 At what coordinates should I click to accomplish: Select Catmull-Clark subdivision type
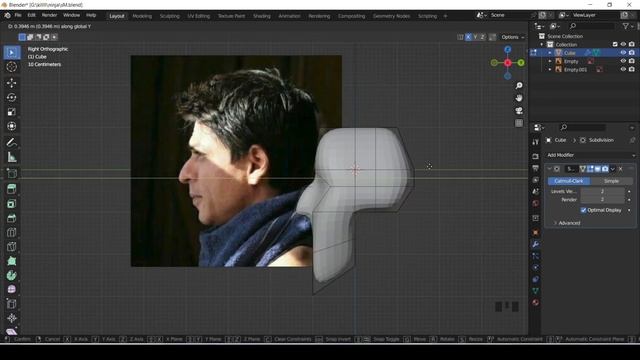[x=569, y=181]
